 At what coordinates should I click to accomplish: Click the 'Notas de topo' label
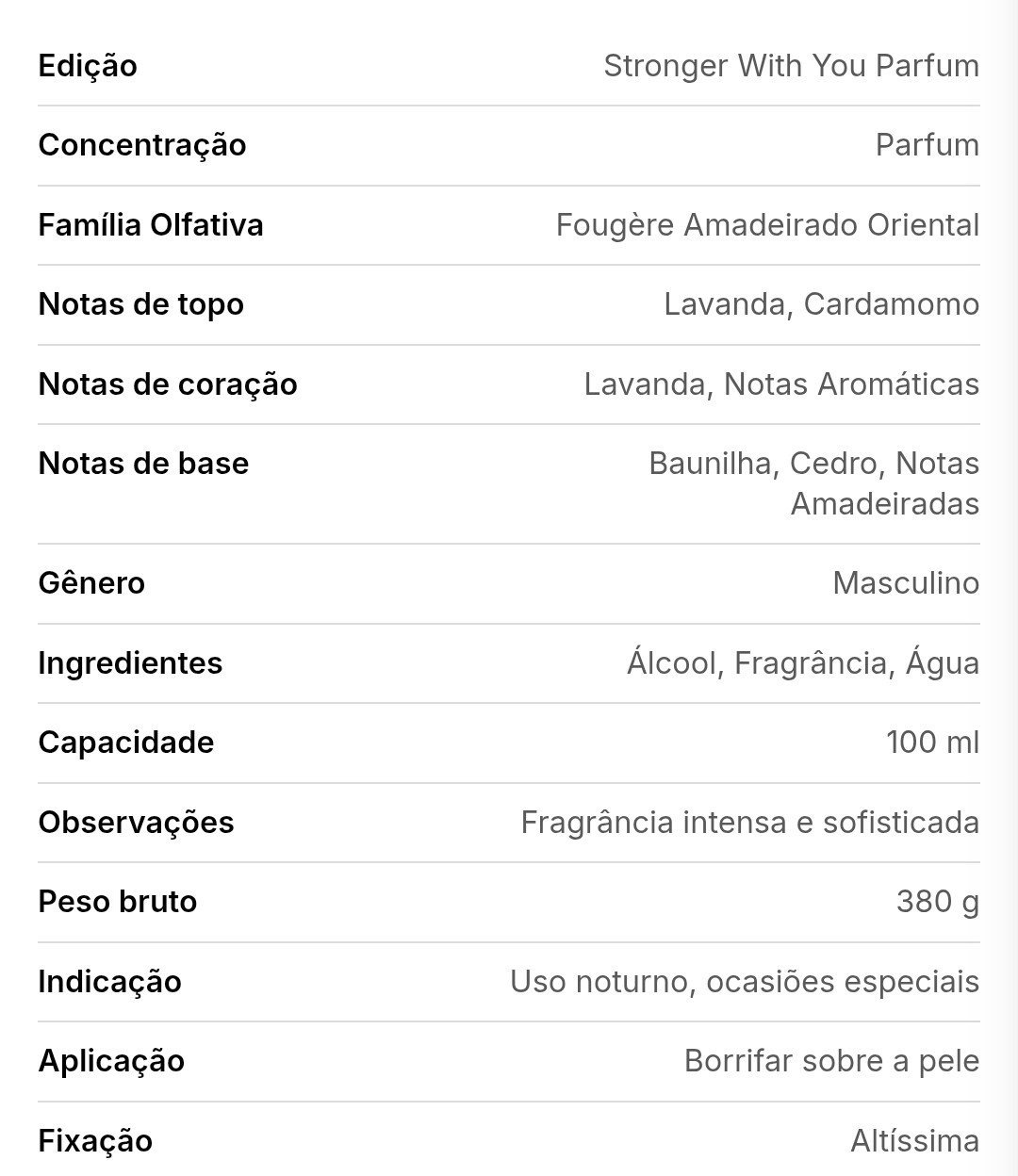coord(141,304)
